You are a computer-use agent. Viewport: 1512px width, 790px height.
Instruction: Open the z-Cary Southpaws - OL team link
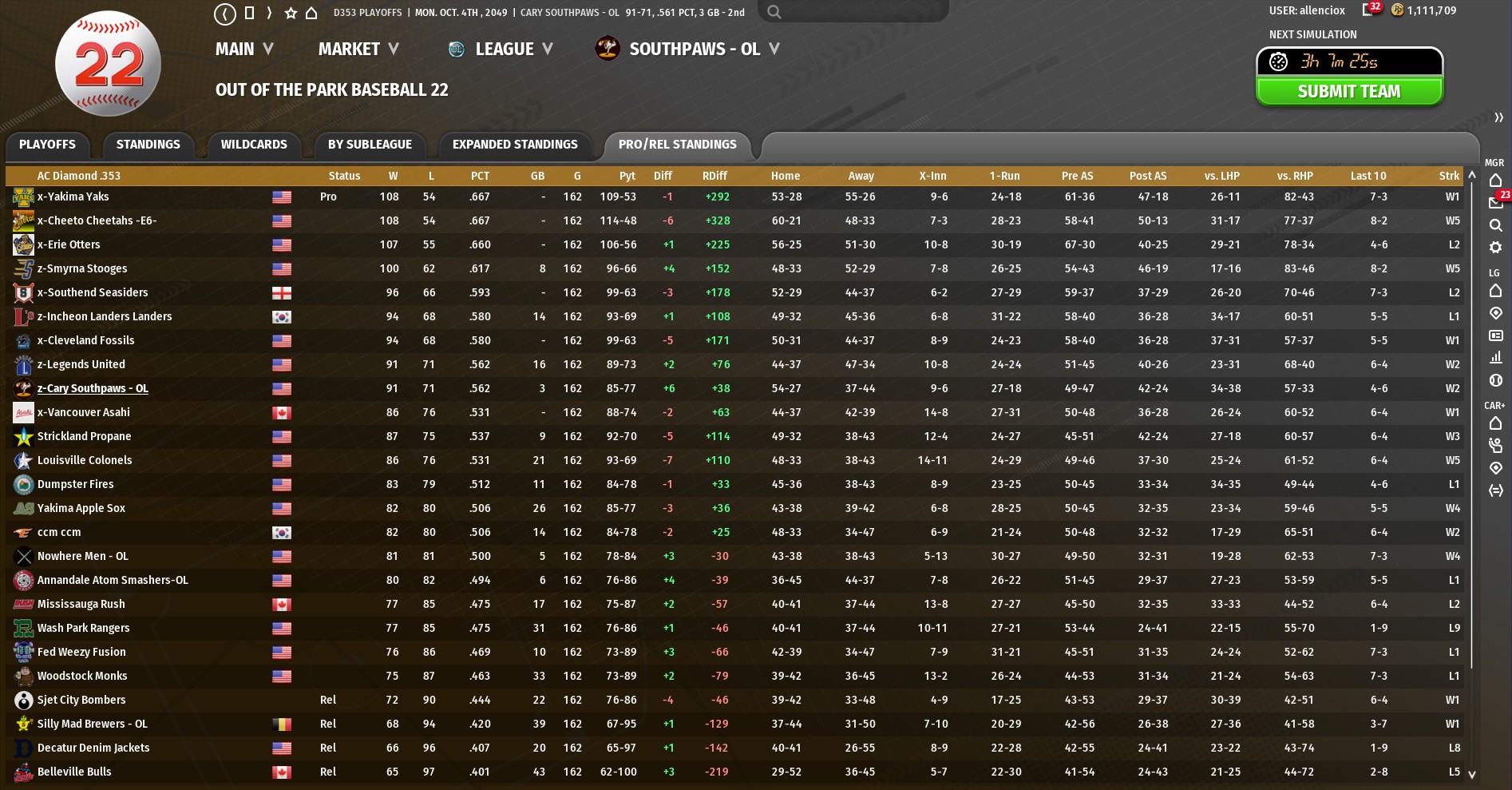pyautogui.click(x=93, y=388)
